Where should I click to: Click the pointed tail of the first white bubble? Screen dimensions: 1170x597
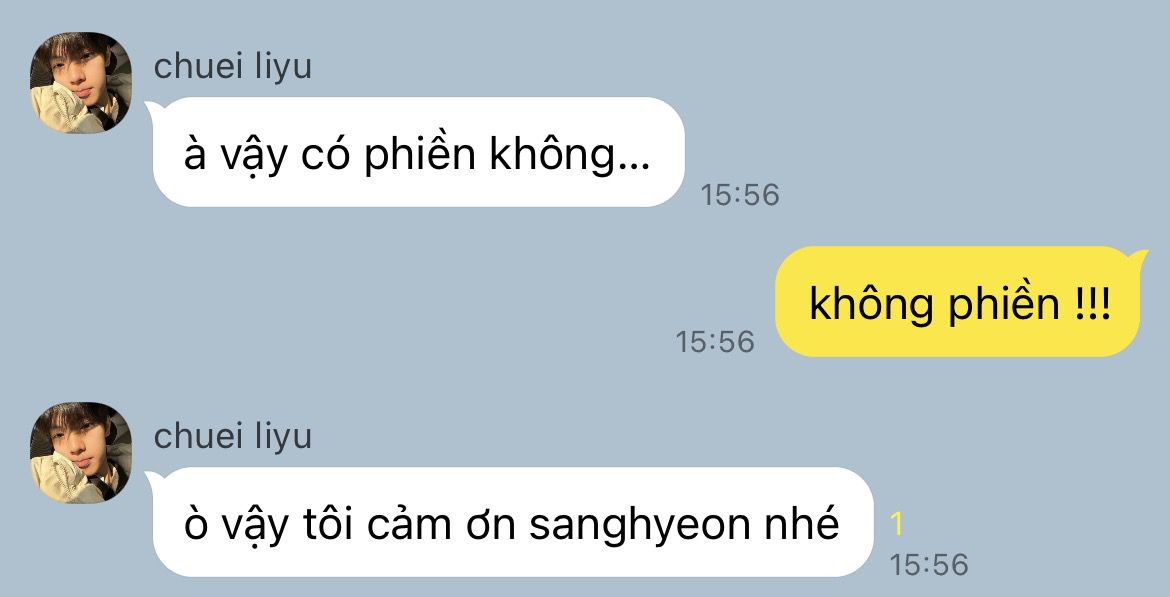pos(154,109)
